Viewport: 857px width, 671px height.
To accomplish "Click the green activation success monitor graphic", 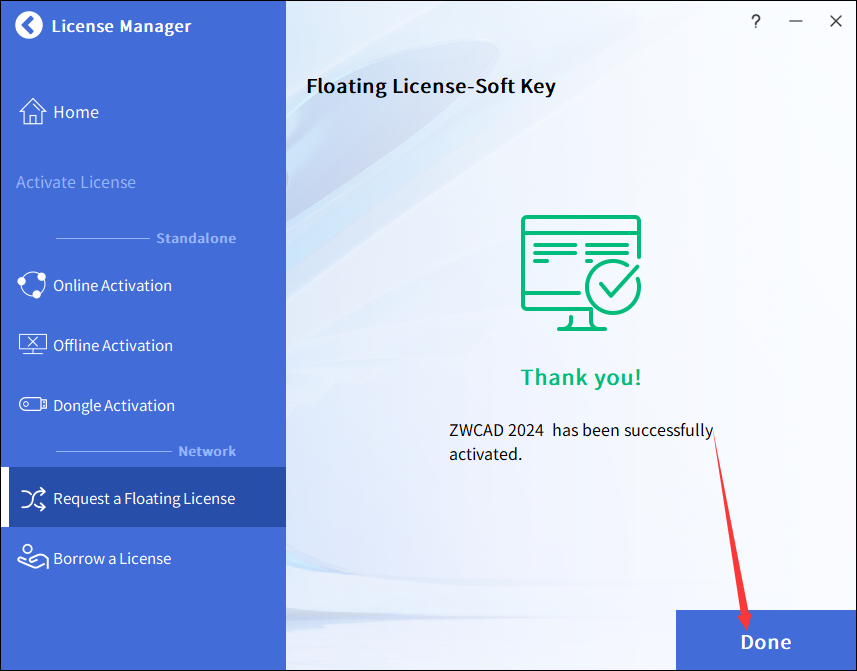I will coord(581,273).
